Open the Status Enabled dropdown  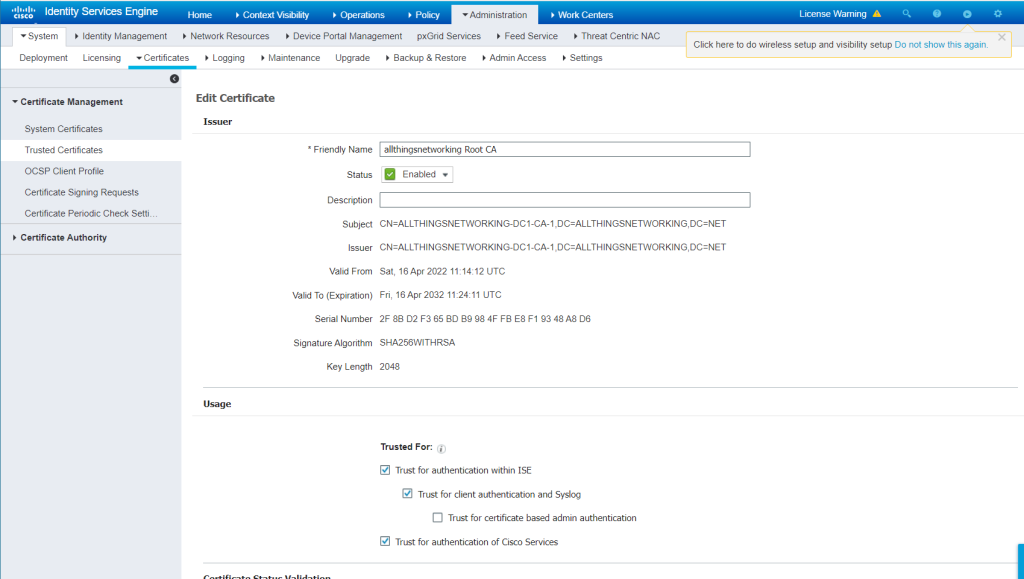(417, 174)
